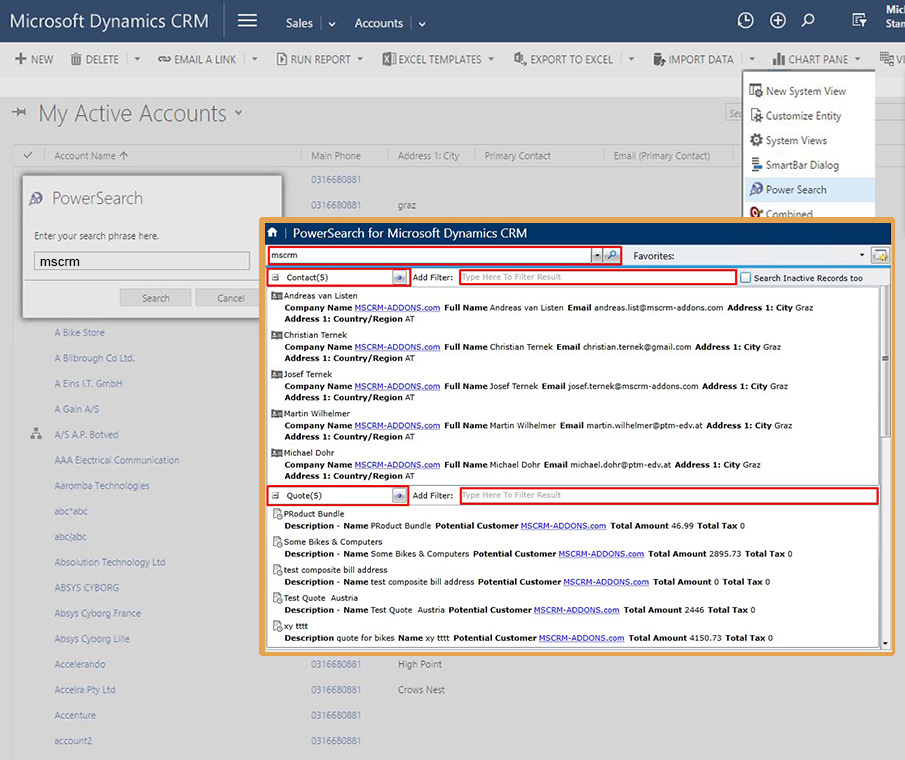Select Power Search menu item
This screenshot has width=905, height=760.
tap(809, 189)
